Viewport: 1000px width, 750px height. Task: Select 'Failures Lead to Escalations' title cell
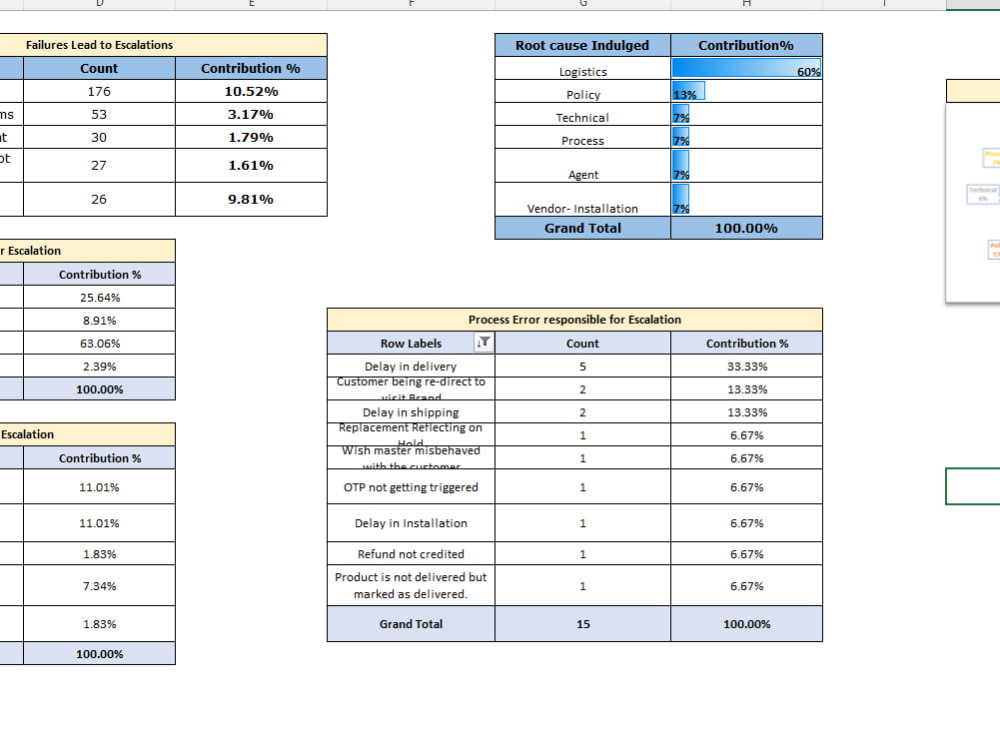tap(163, 45)
